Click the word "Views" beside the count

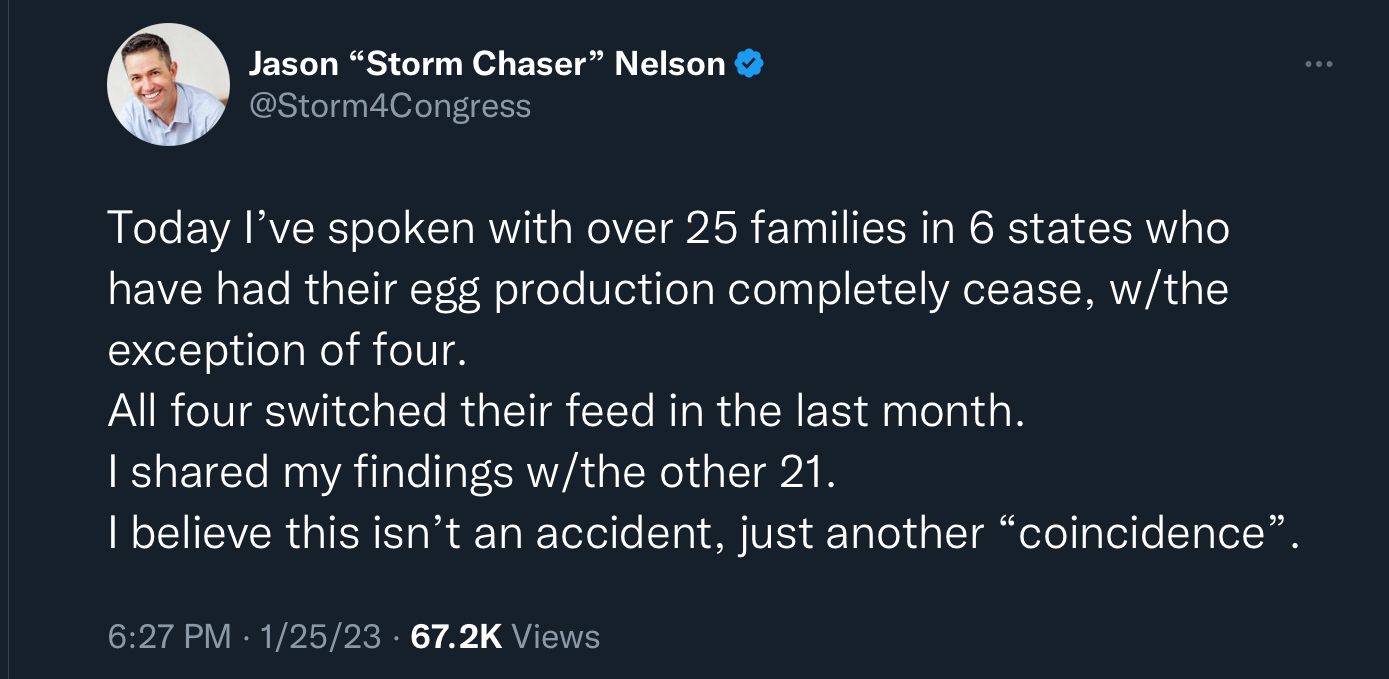click(555, 637)
